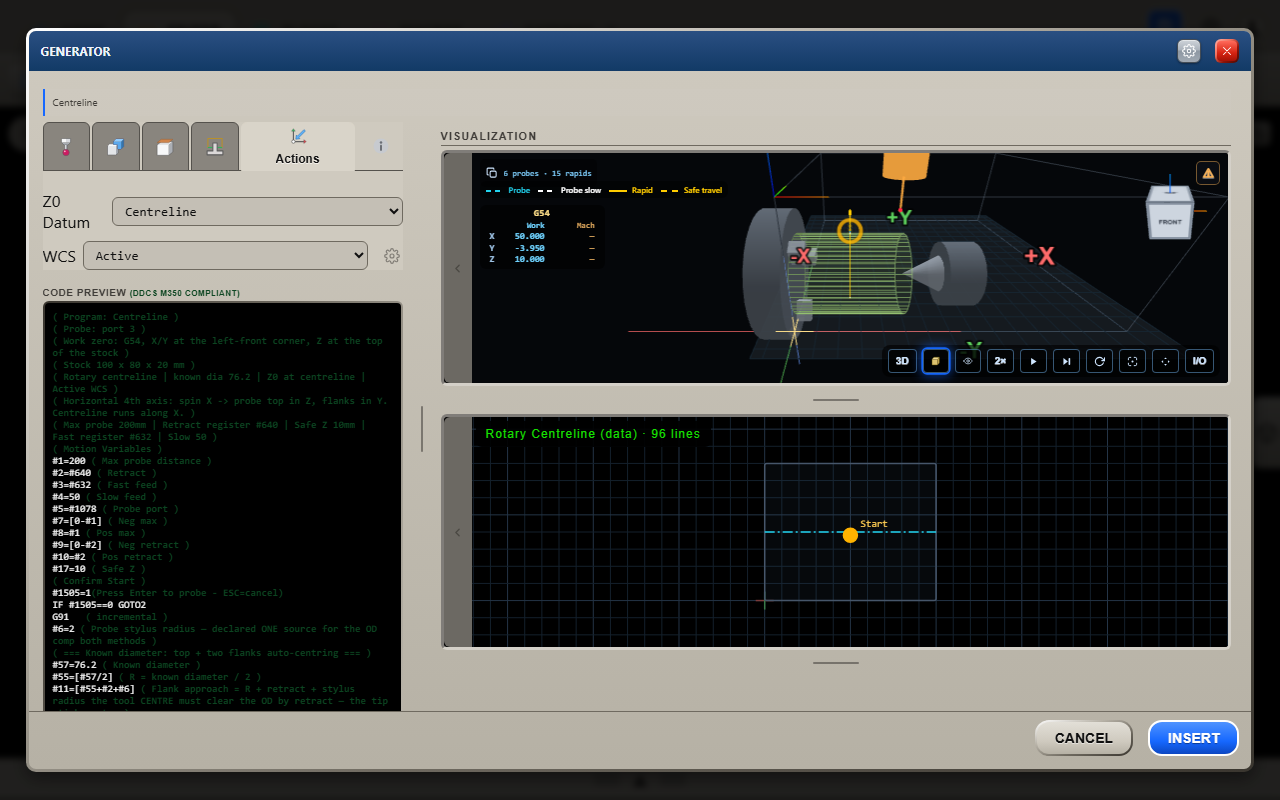
Task: Click the G54 coordinate header
Action: click(541, 213)
